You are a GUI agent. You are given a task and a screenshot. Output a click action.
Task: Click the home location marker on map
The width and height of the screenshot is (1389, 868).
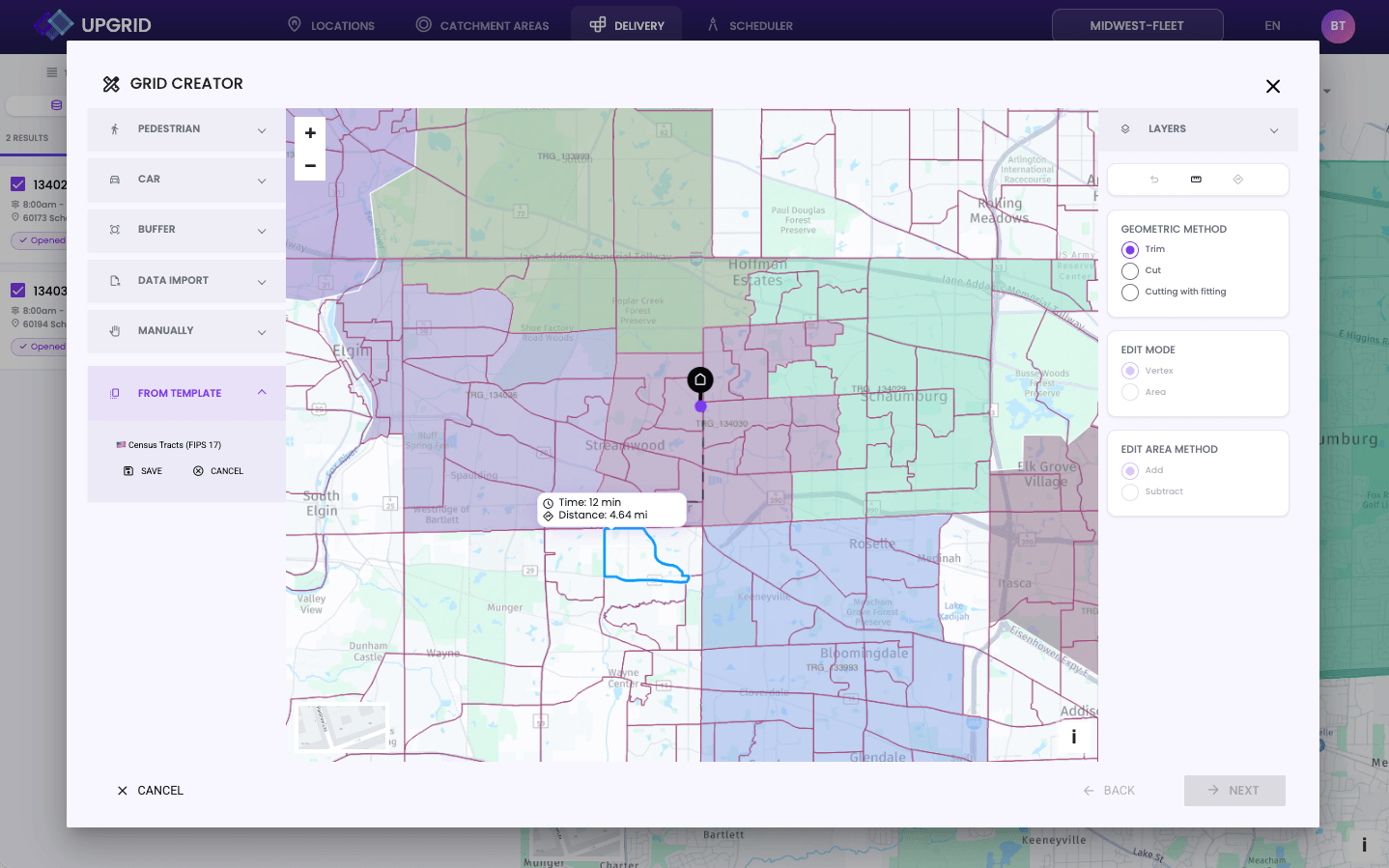700,380
